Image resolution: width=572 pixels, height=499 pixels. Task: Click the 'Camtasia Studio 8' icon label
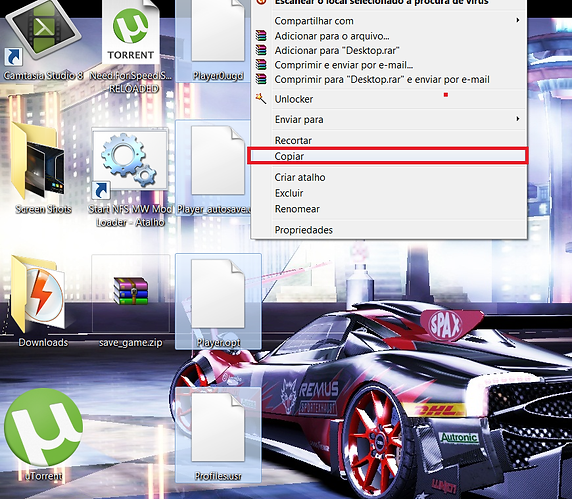point(43,76)
